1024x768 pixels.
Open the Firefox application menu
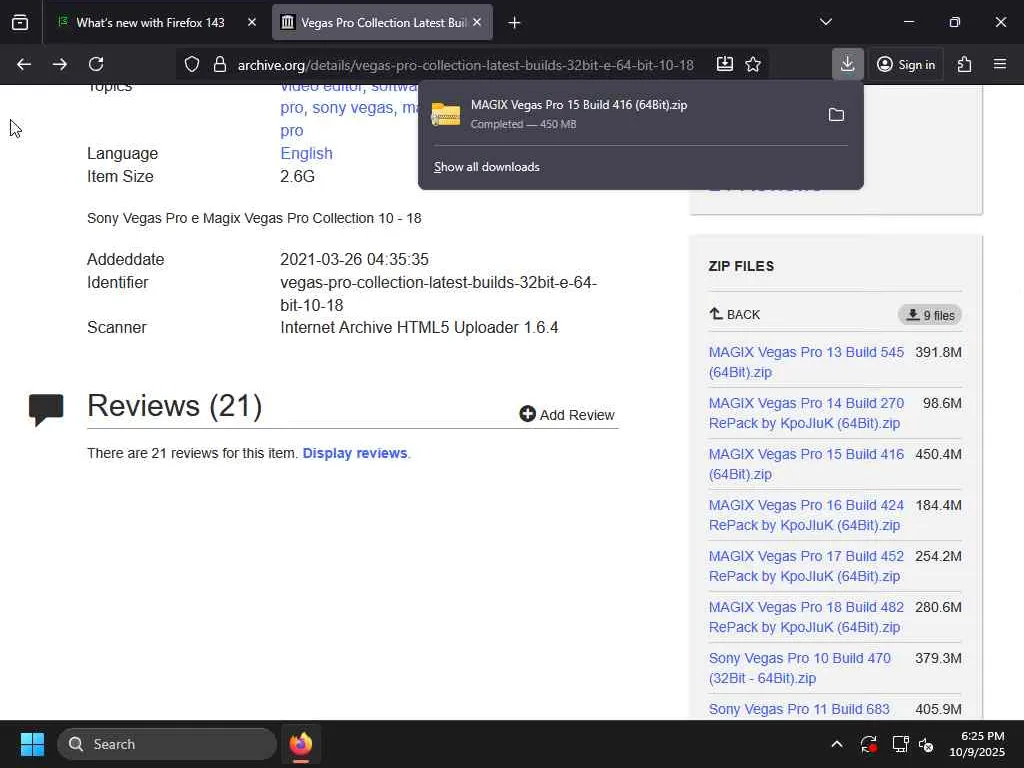tap(1000, 64)
